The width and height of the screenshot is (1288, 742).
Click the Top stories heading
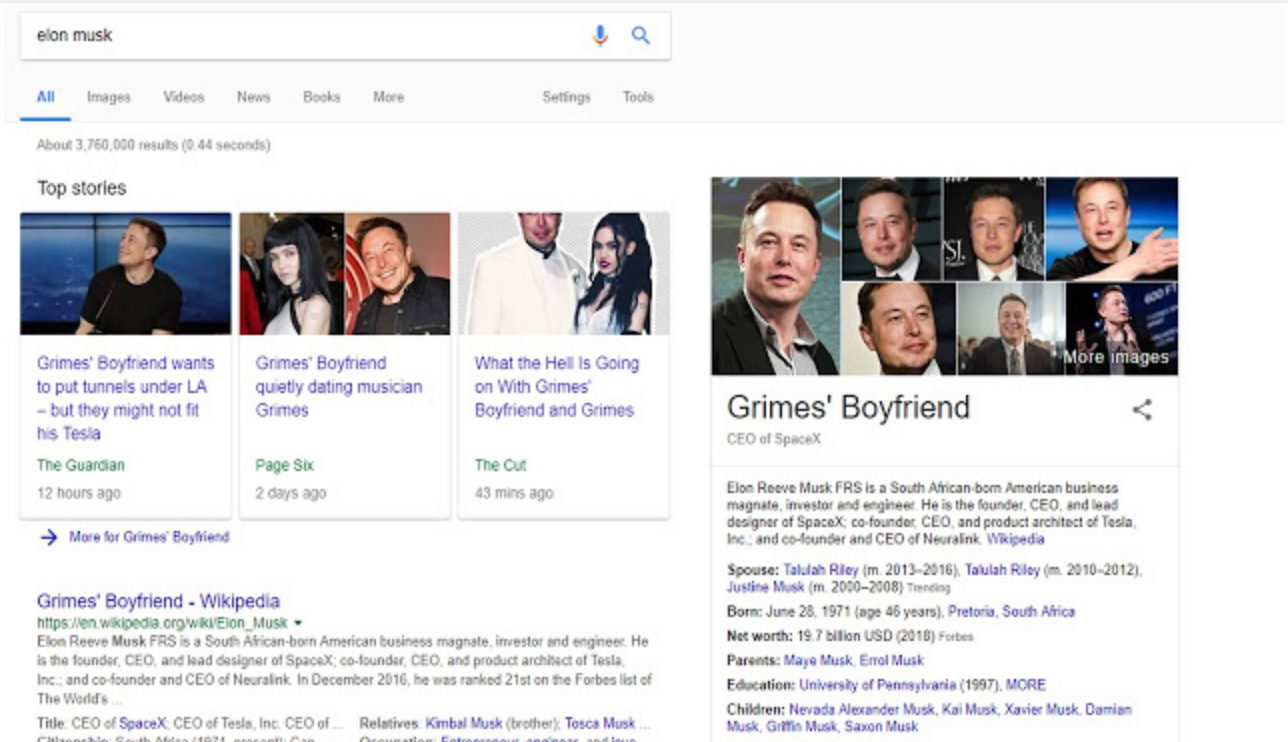(x=82, y=188)
